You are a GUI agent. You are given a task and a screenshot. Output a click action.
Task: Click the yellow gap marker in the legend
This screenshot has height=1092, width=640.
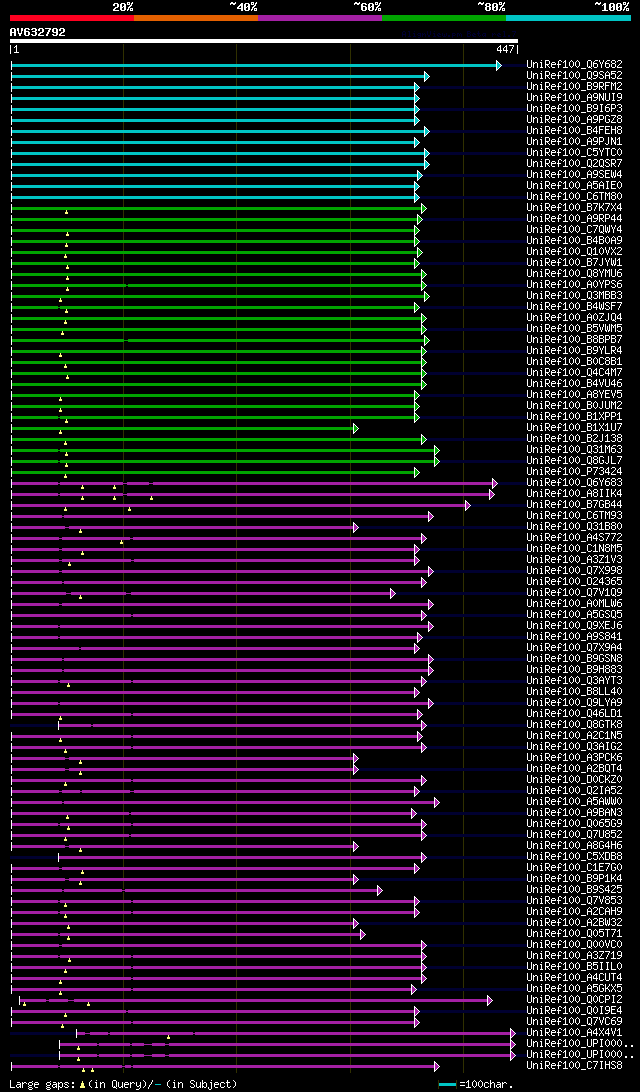(82, 1084)
